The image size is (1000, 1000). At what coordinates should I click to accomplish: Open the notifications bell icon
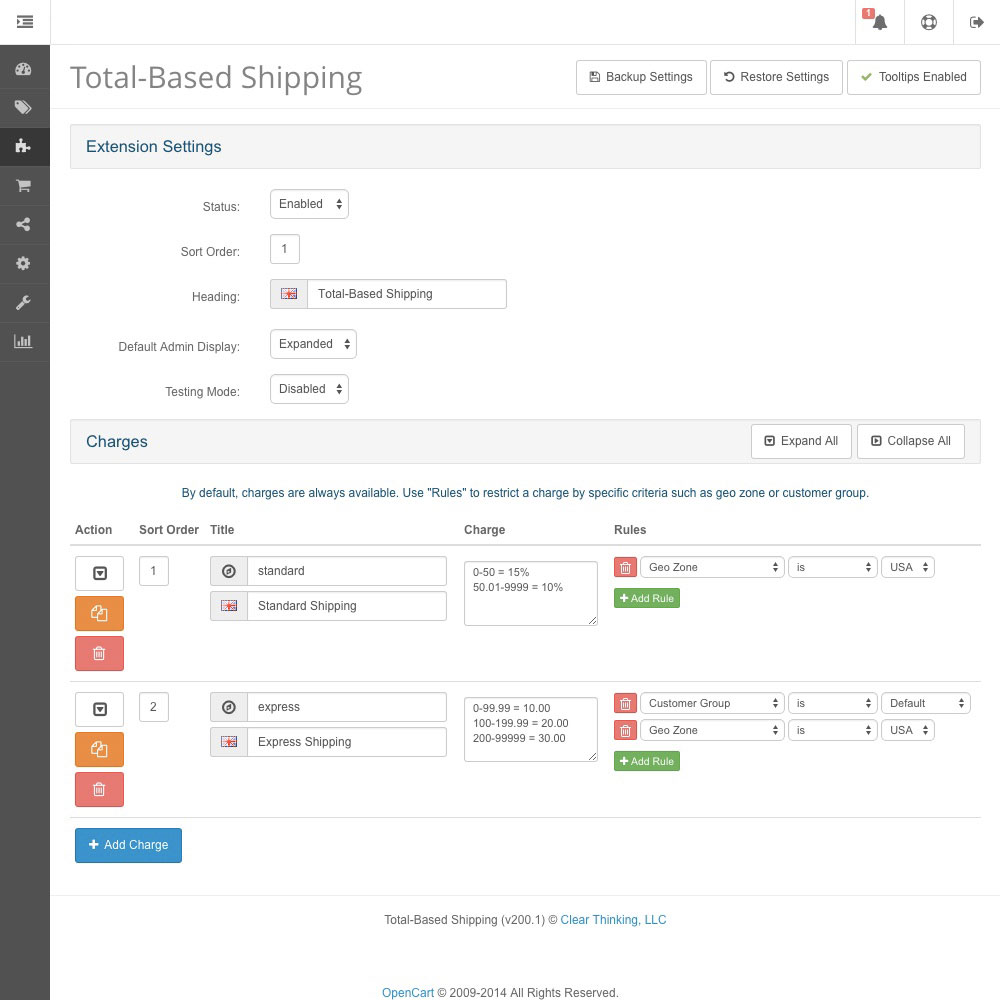click(x=879, y=22)
